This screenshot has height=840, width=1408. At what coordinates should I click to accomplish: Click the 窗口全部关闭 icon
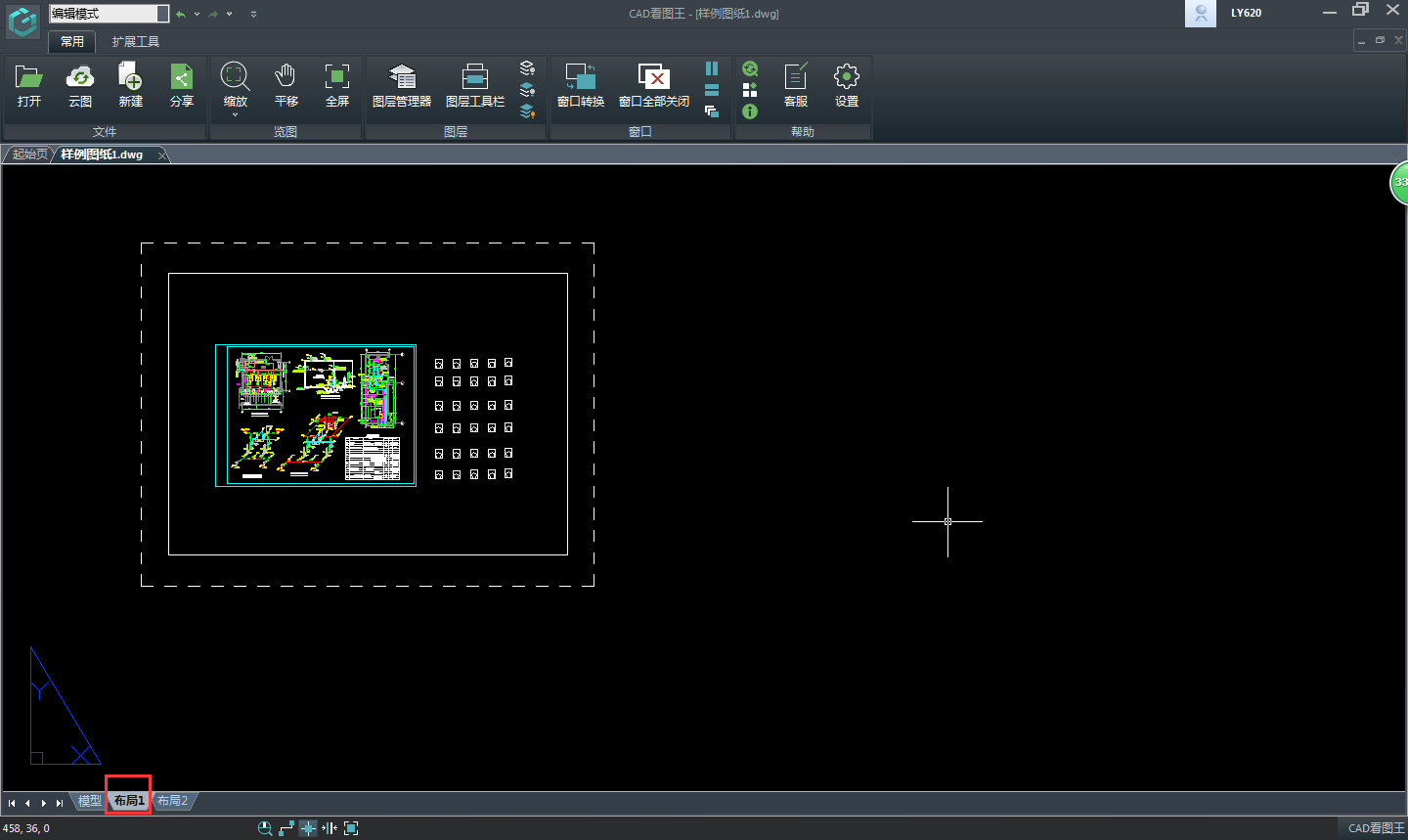[653, 85]
